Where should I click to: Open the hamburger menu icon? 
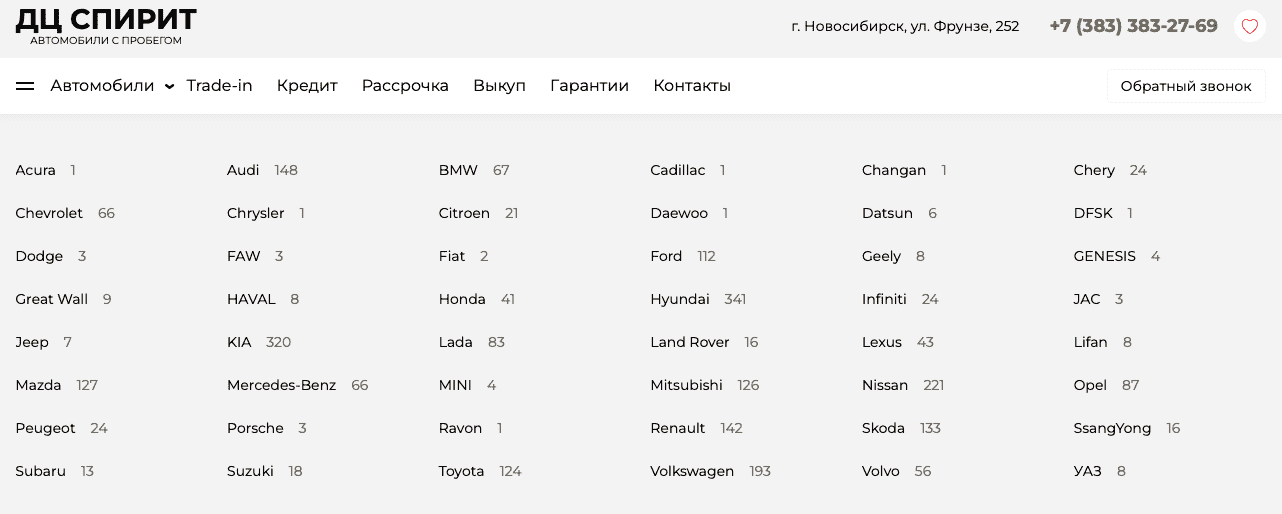[25, 86]
